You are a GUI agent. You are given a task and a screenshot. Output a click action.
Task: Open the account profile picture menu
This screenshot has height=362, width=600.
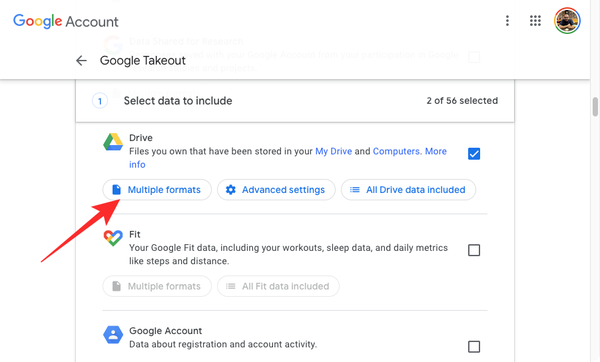[567, 21]
